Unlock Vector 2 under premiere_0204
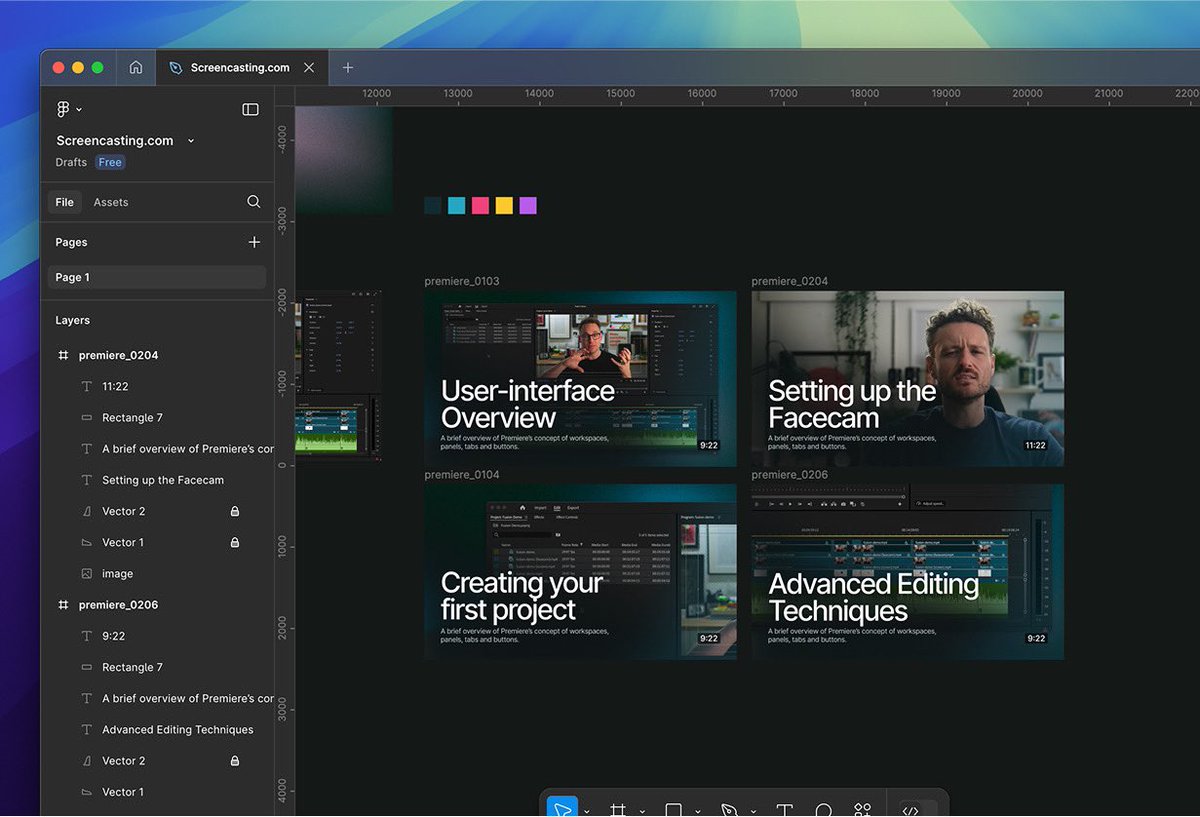Image resolution: width=1200 pixels, height=817 pixels. pos(235,511)
